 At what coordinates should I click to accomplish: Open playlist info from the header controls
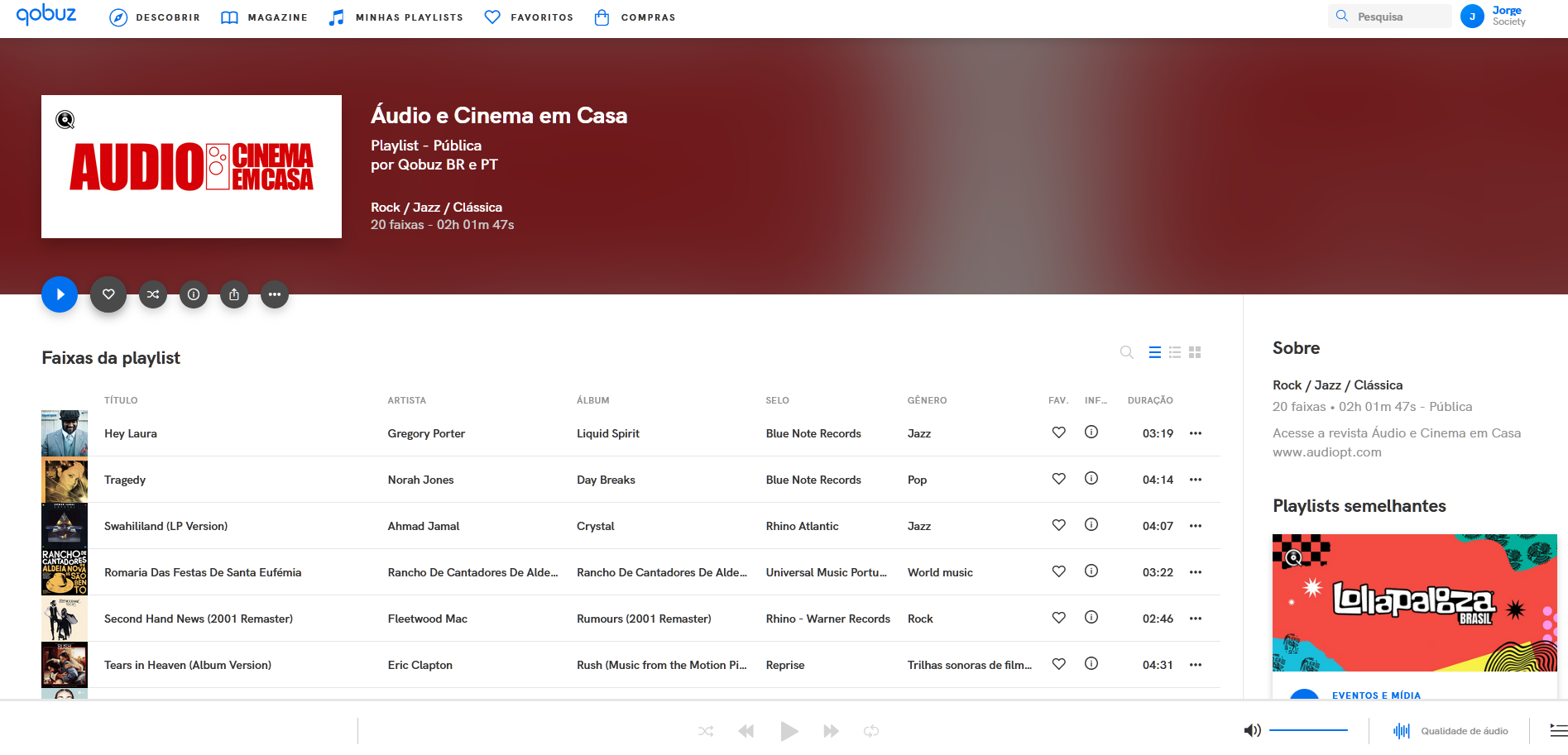tap(194, 294)
